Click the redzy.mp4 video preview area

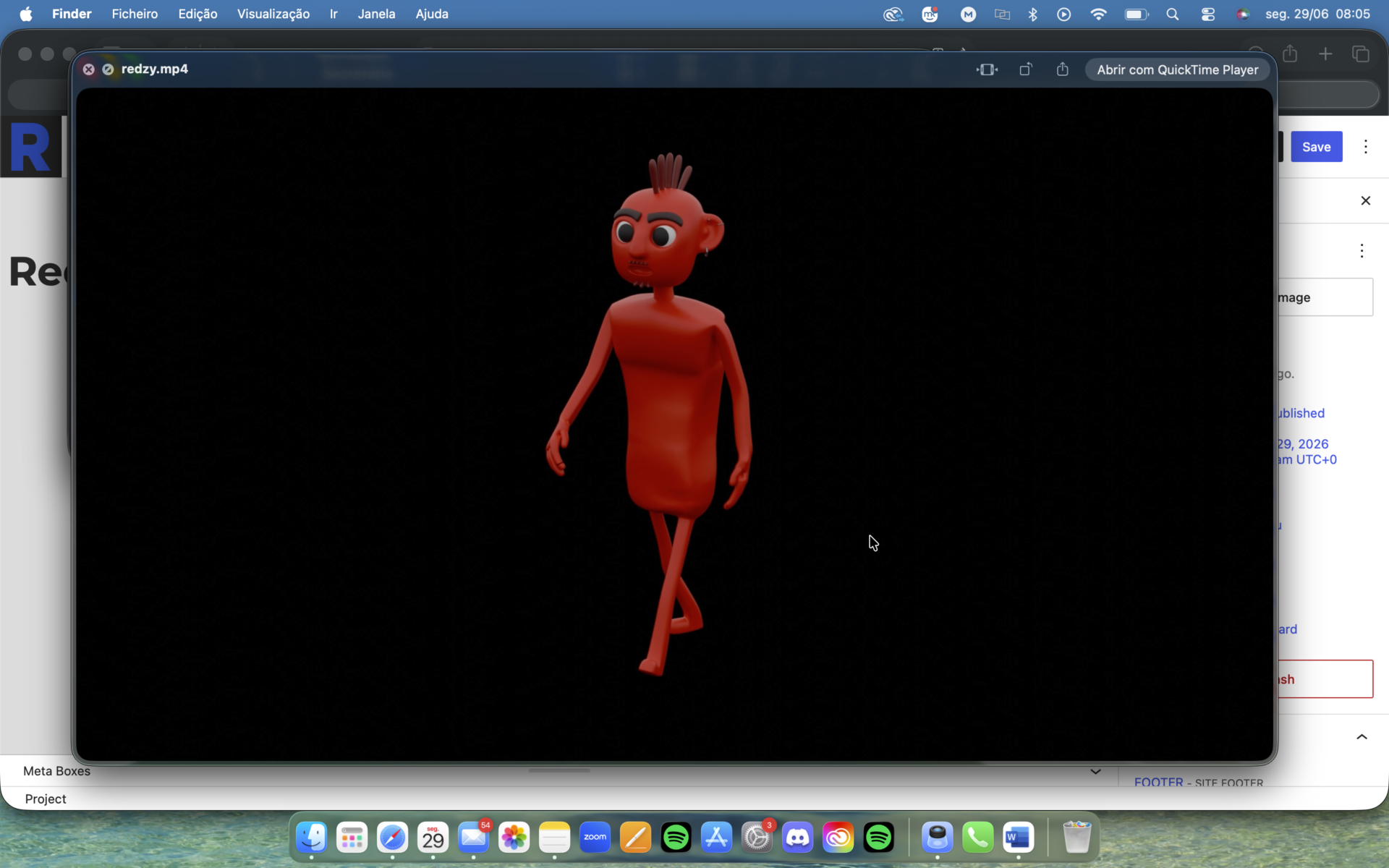674,425
